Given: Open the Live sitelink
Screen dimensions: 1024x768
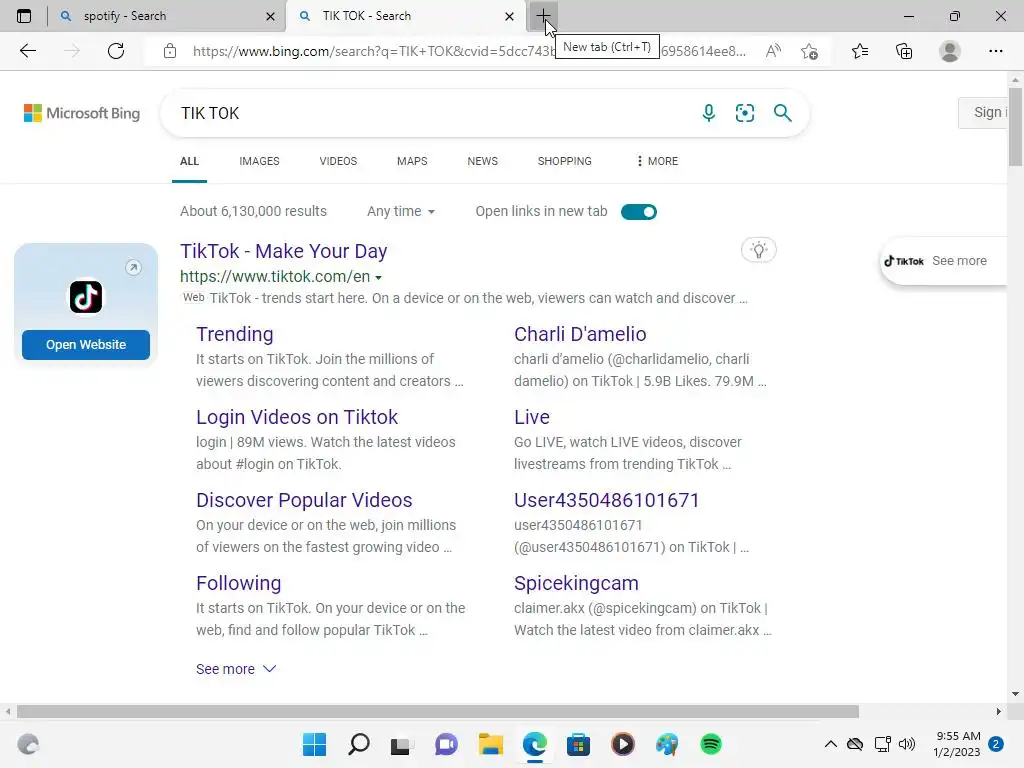Looking at the screenshot, I should (532, 417).
